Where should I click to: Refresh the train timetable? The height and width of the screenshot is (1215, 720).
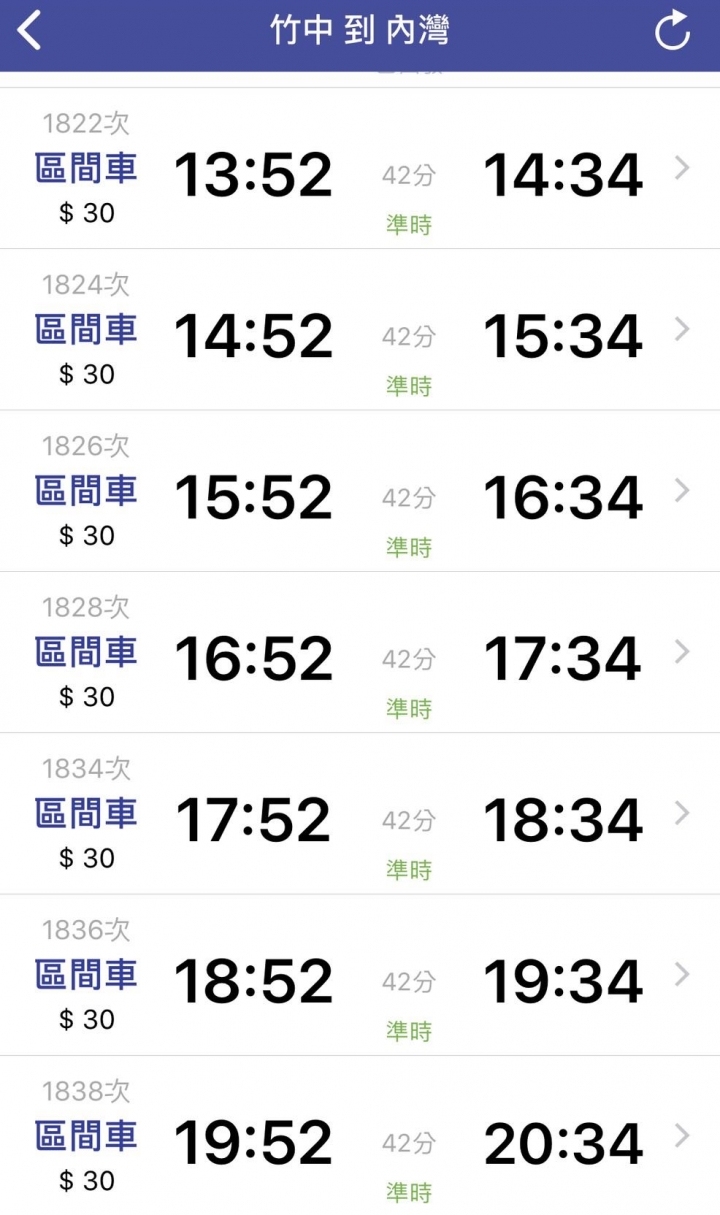click(673, 30)
